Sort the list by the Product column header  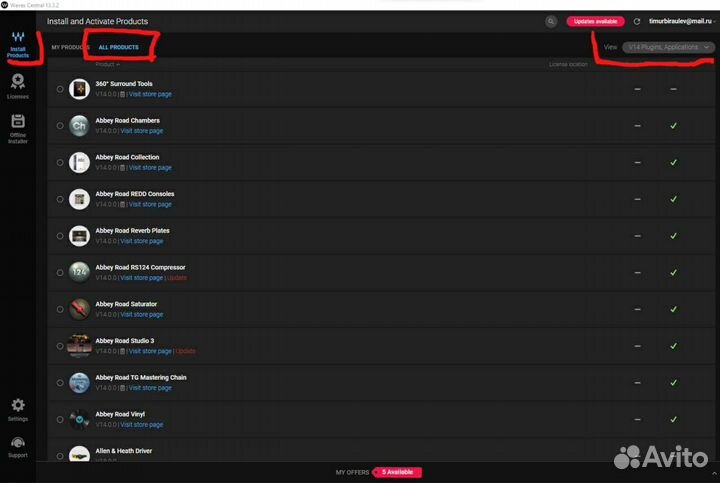[107, 64]
